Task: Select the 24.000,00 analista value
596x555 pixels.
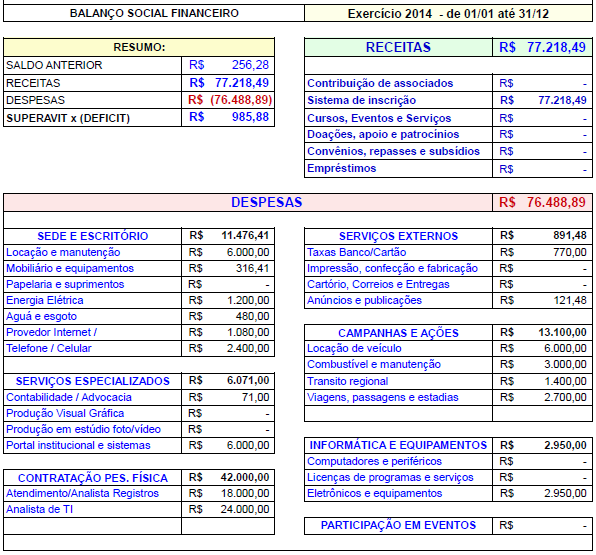Action: [x=245, y=509]
